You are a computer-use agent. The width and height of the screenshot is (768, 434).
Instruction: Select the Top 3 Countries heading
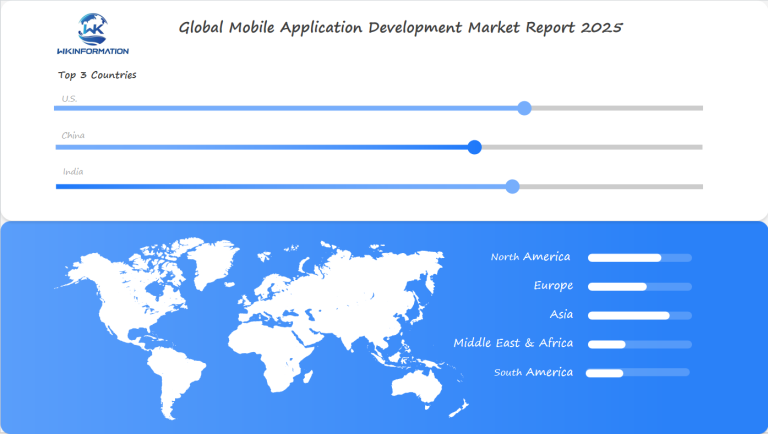[x=97, y=75]
